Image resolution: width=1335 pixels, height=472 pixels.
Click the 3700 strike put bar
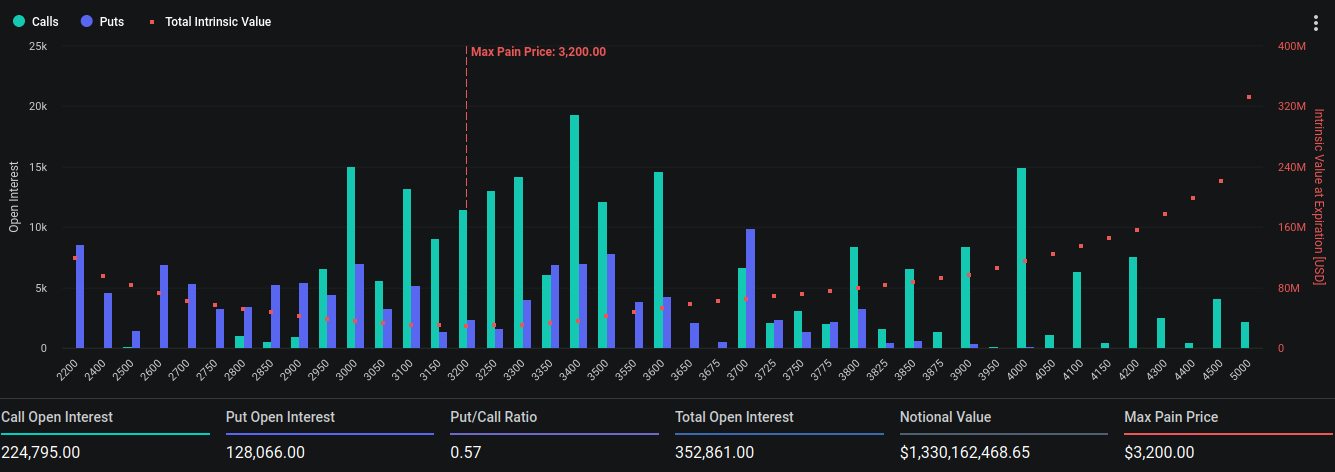(750, 289)
